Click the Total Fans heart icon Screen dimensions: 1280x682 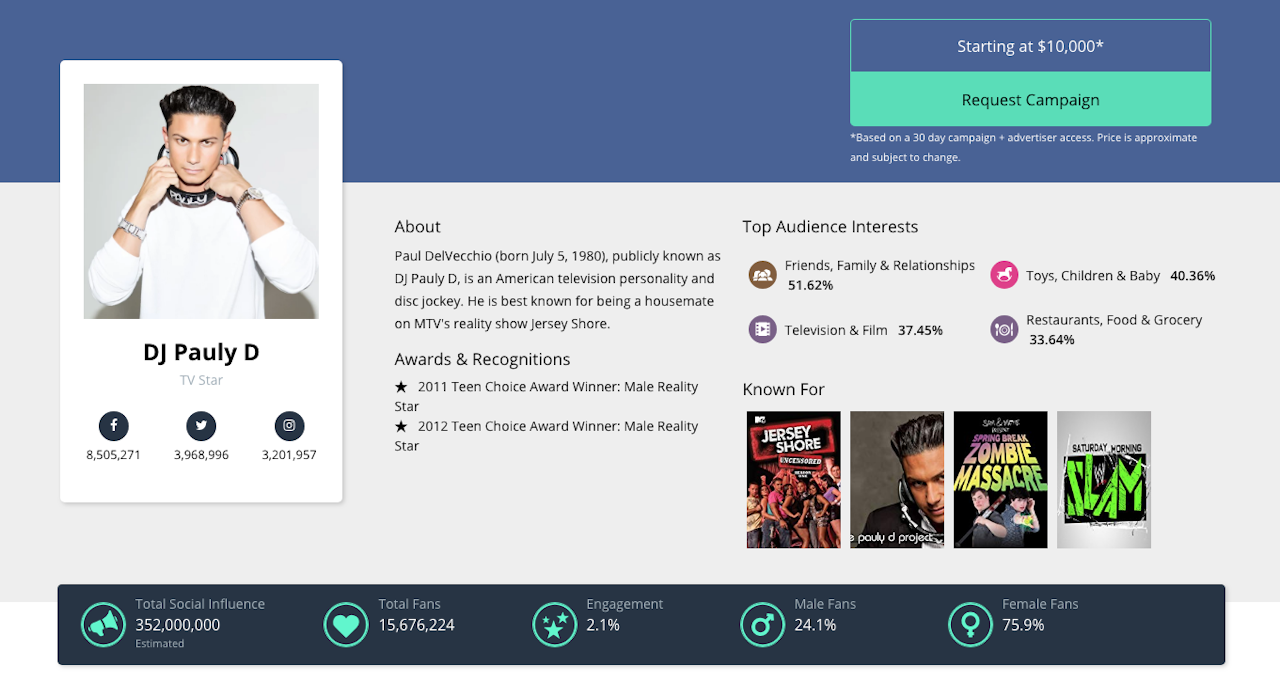[x=346, y=625]
